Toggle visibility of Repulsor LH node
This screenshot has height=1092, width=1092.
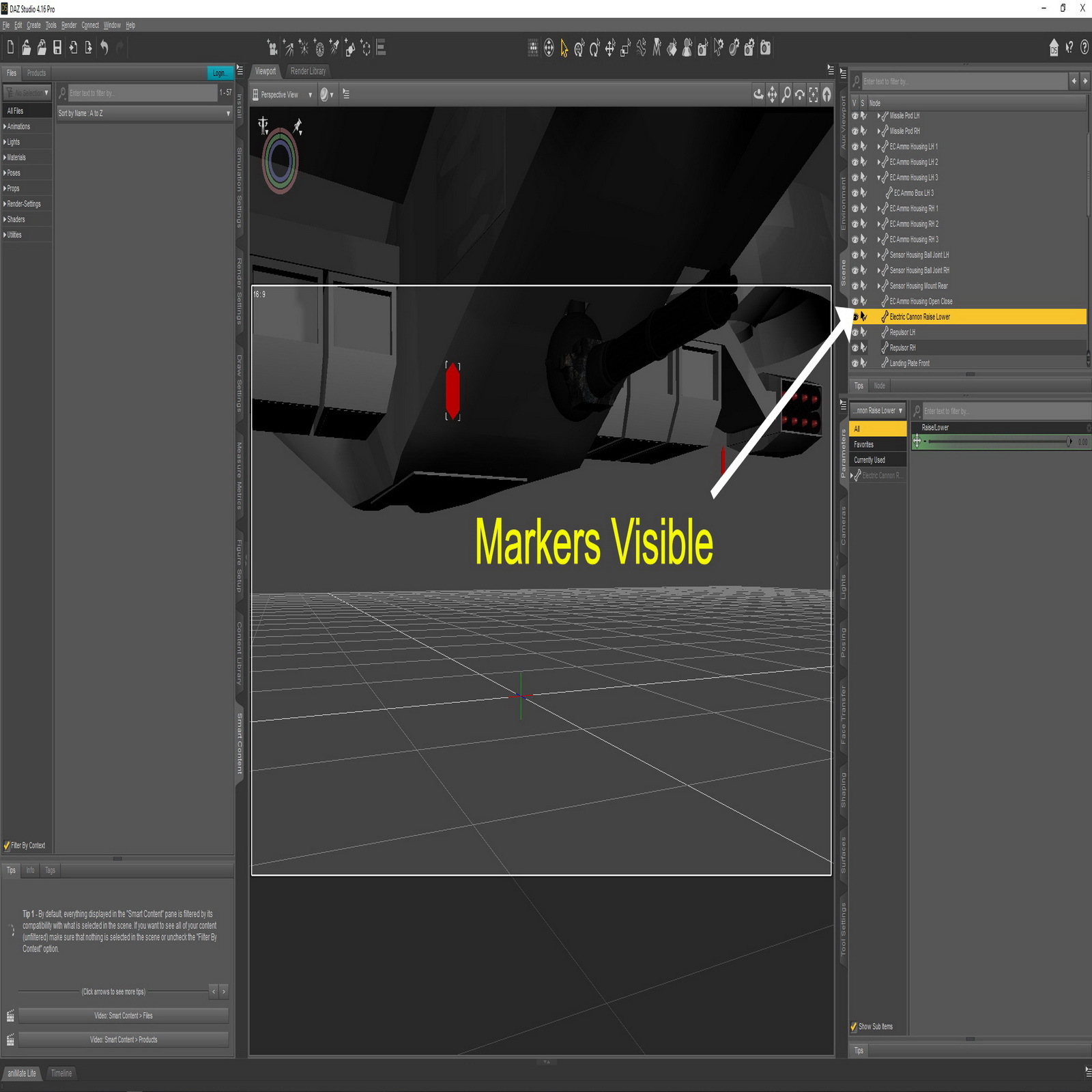click(854, 332)
